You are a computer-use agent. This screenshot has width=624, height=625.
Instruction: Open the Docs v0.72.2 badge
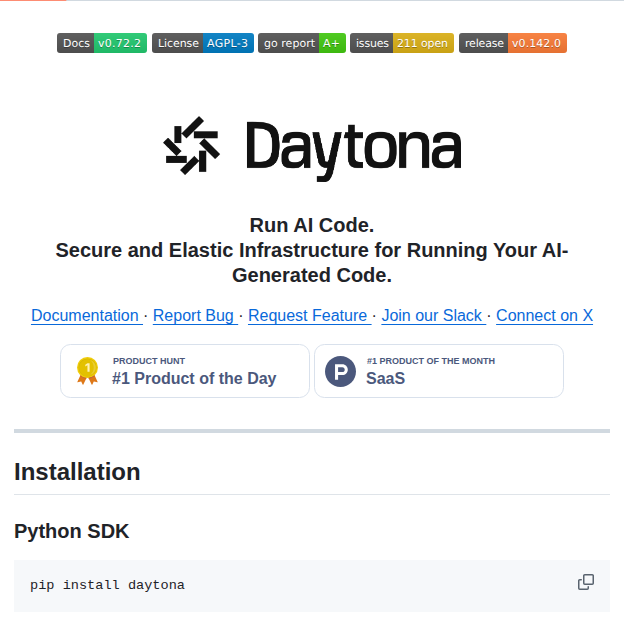(x=102, y=43)
